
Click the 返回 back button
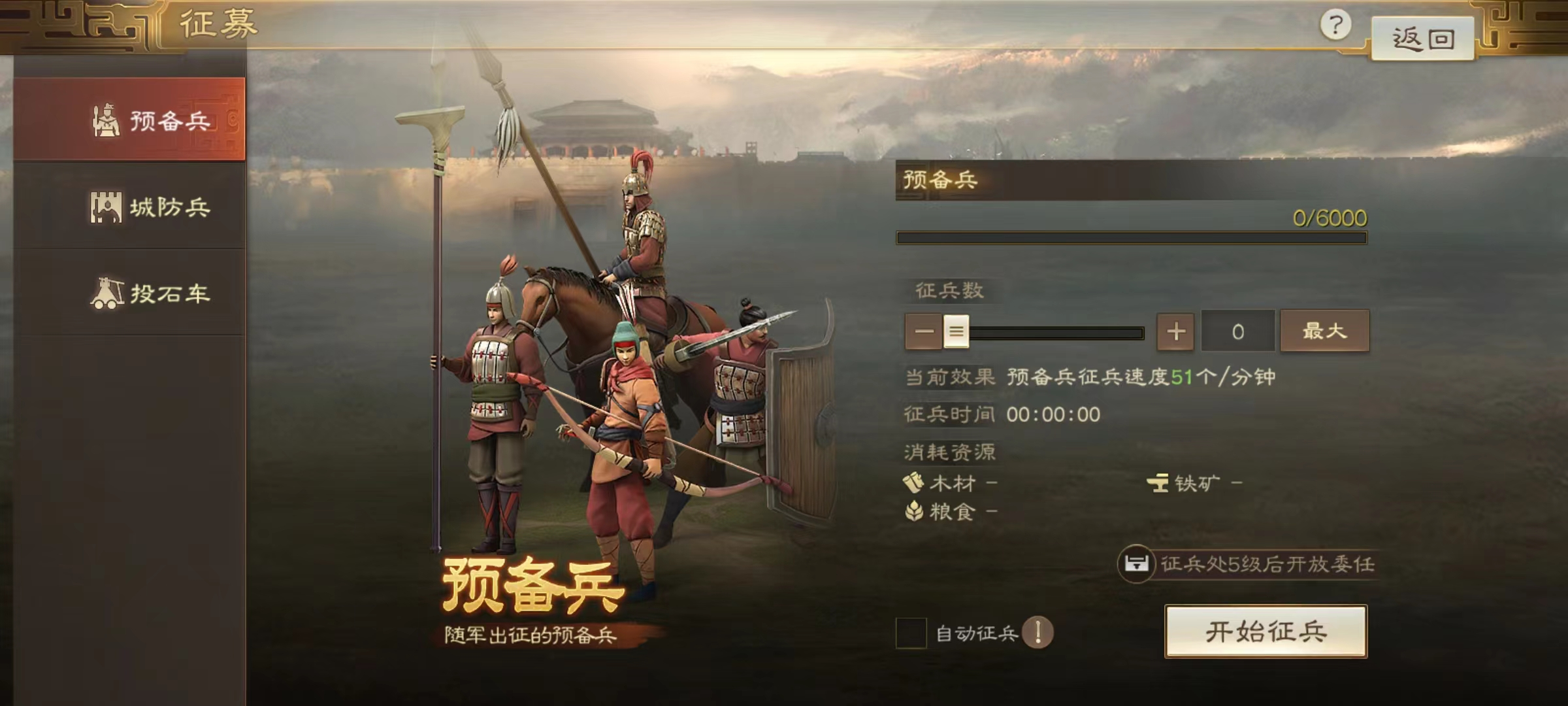[1423, 39]
